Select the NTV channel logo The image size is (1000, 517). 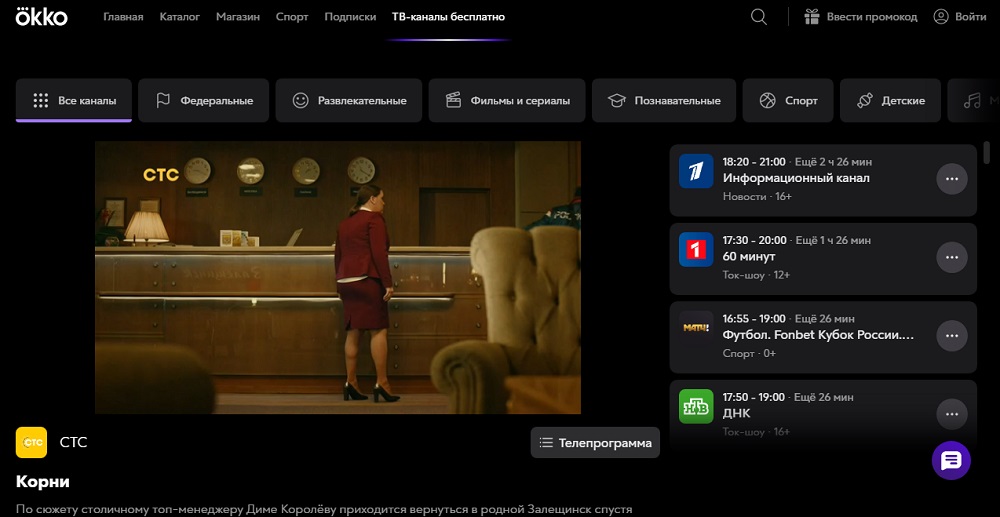[696, 406]
